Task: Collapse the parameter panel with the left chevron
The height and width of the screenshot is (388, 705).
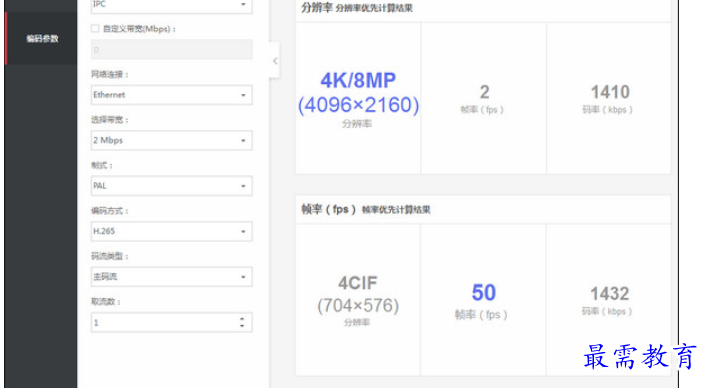Action: tap(275, 61)
